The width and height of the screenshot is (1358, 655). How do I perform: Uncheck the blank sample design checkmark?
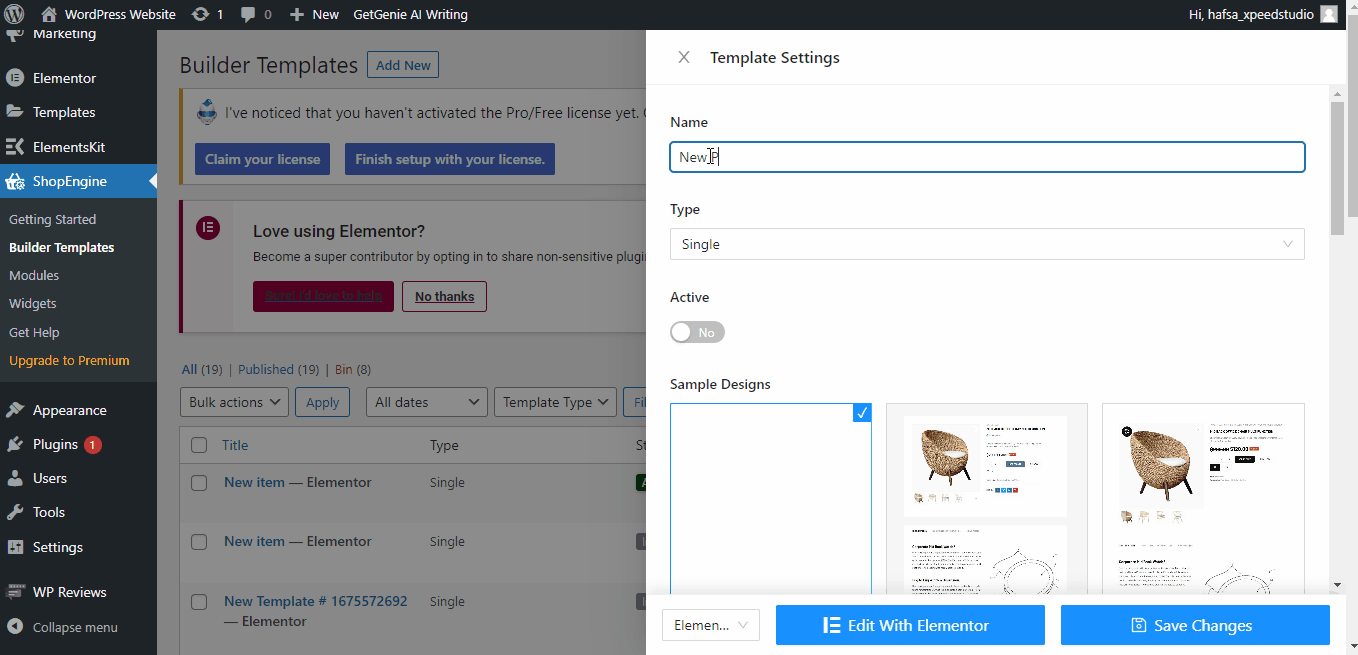[862, 413]
